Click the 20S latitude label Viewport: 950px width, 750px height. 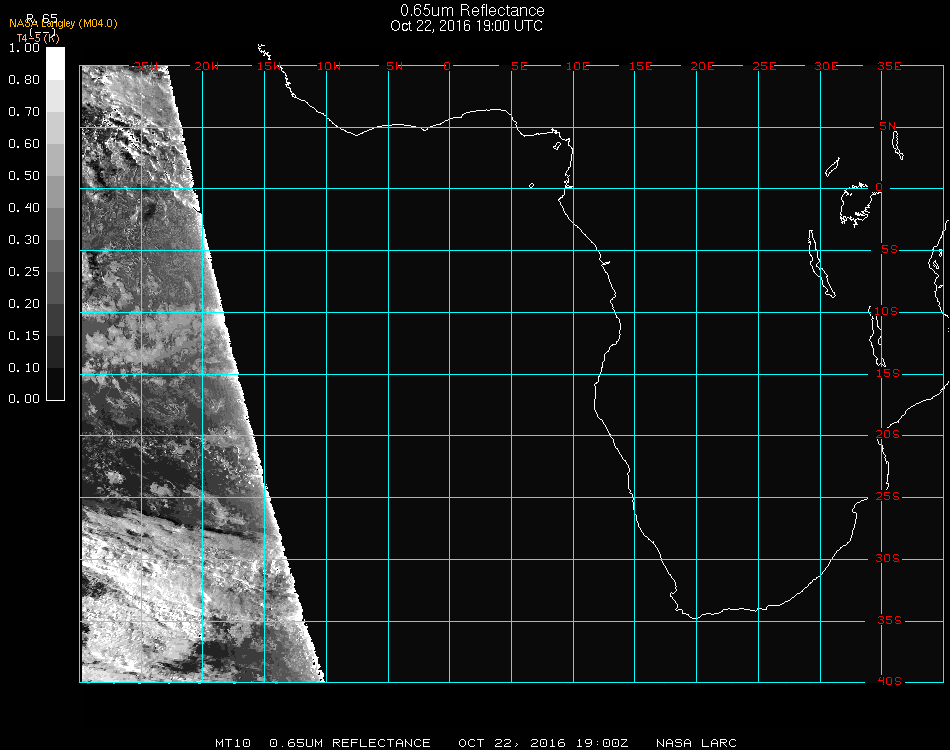[x=888, y=435]
